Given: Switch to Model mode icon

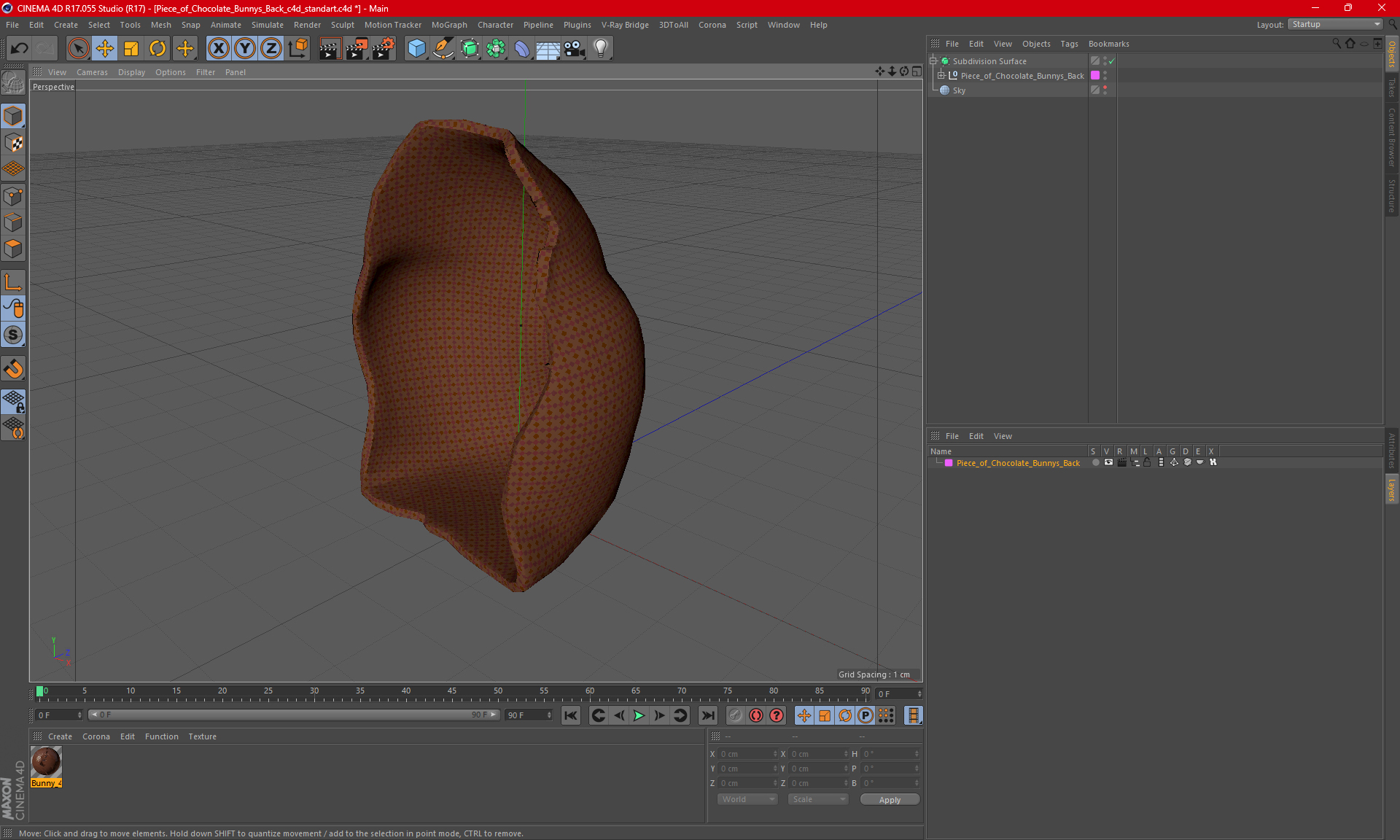Looking at the screenshot, I should [x=13, y=117].
